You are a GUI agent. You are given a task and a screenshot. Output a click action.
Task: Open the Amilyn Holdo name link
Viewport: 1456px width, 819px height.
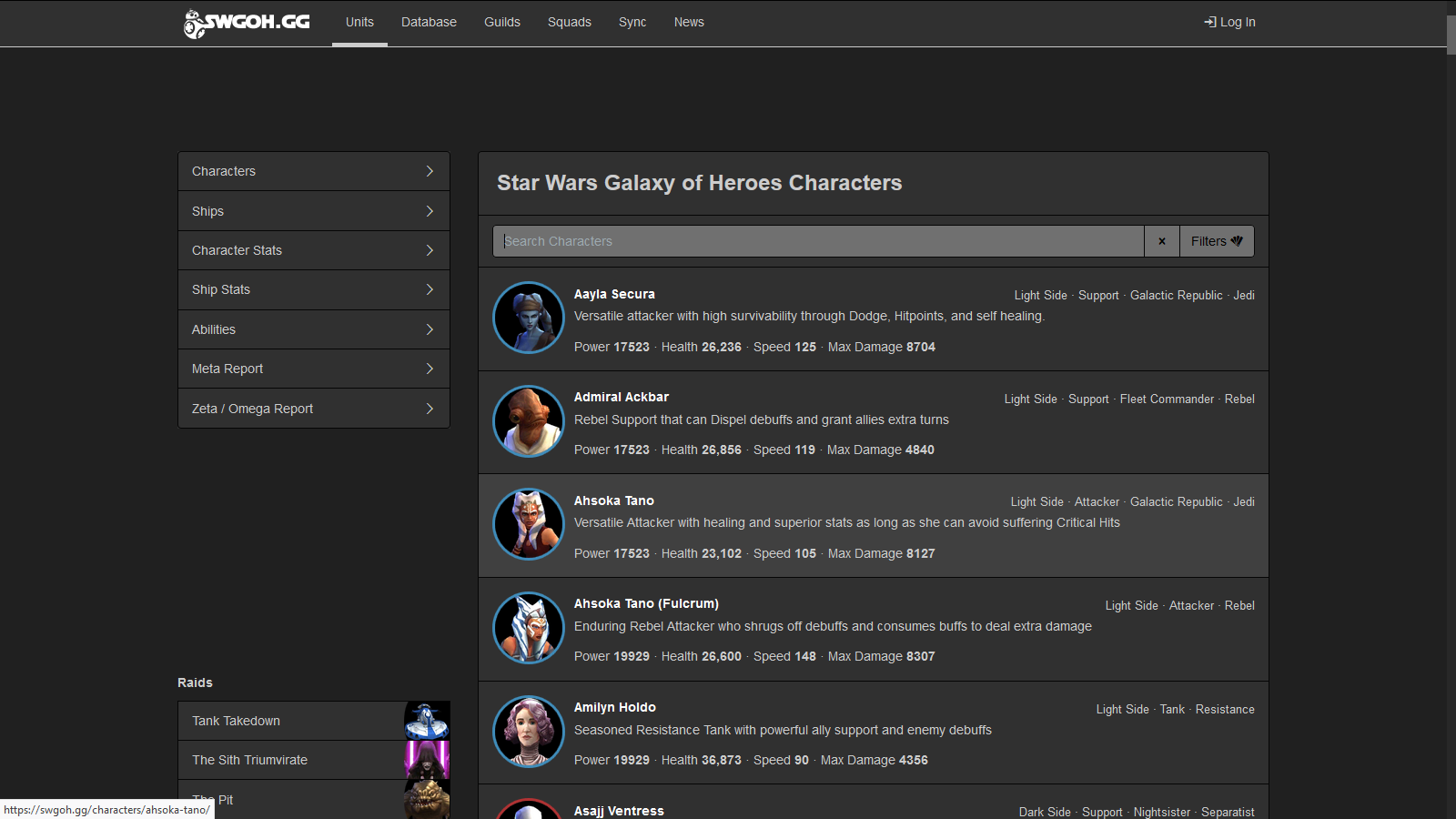click(x=615, y=707)
